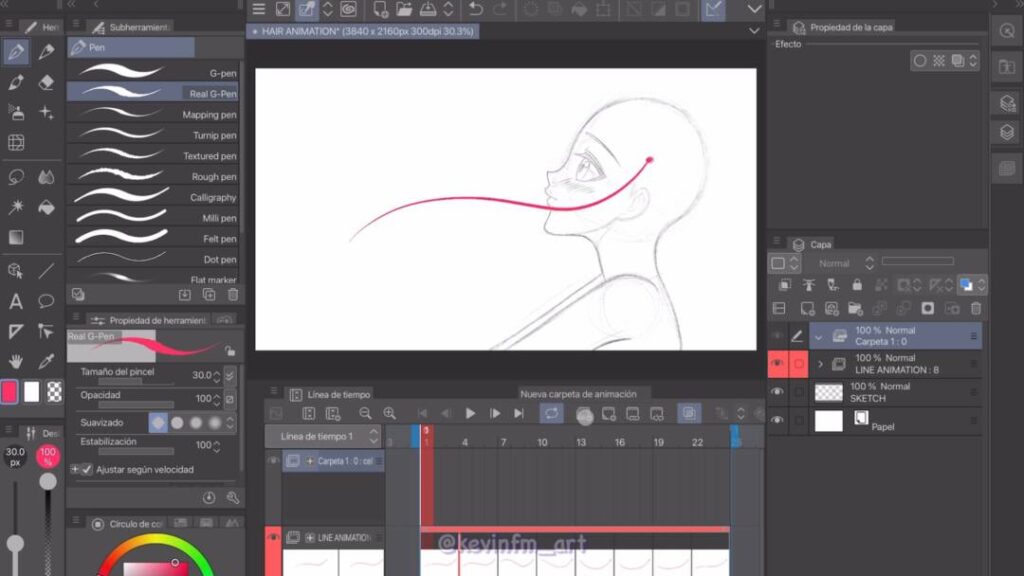The width and height of the screenshot is (1024, 576).
Task: Select the Eraser tool
Action: (x=46, y=83)
